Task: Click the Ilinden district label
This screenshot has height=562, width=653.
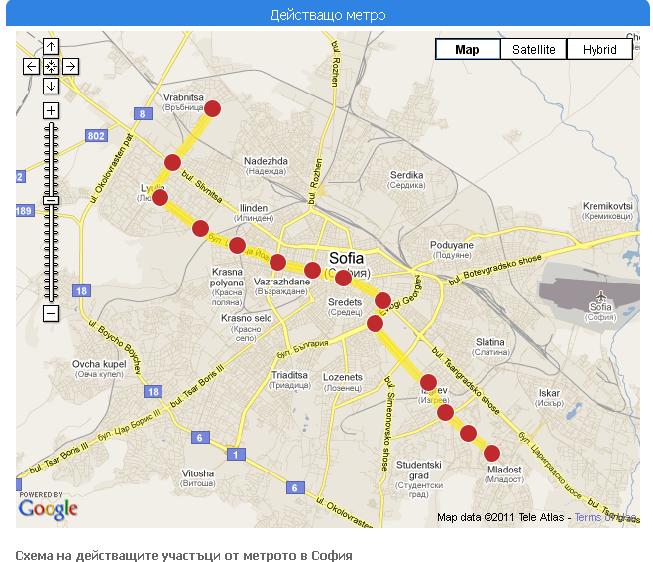Action: point(254,213)
